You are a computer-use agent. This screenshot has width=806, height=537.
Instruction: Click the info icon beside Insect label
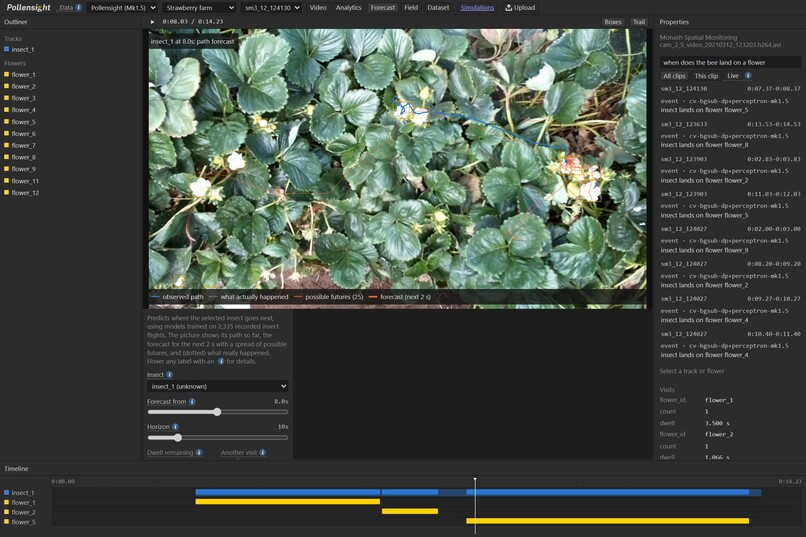pyautogui.click(x=170, y=375)
